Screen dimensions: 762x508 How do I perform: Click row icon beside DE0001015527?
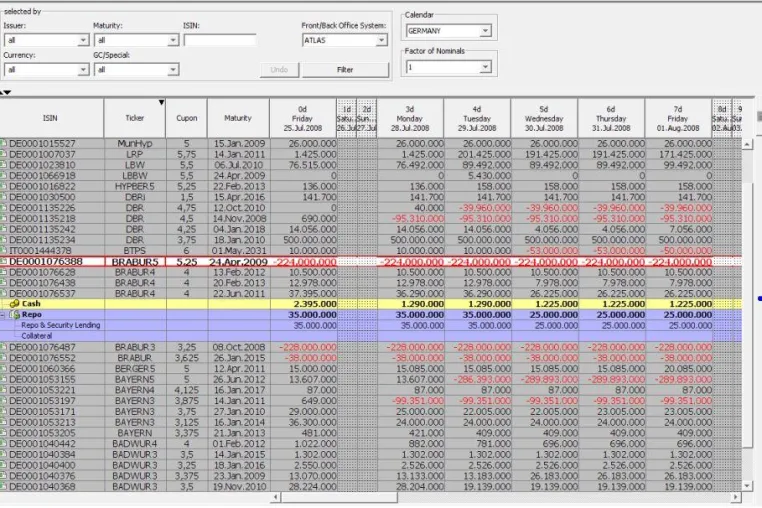click(3, 143)
